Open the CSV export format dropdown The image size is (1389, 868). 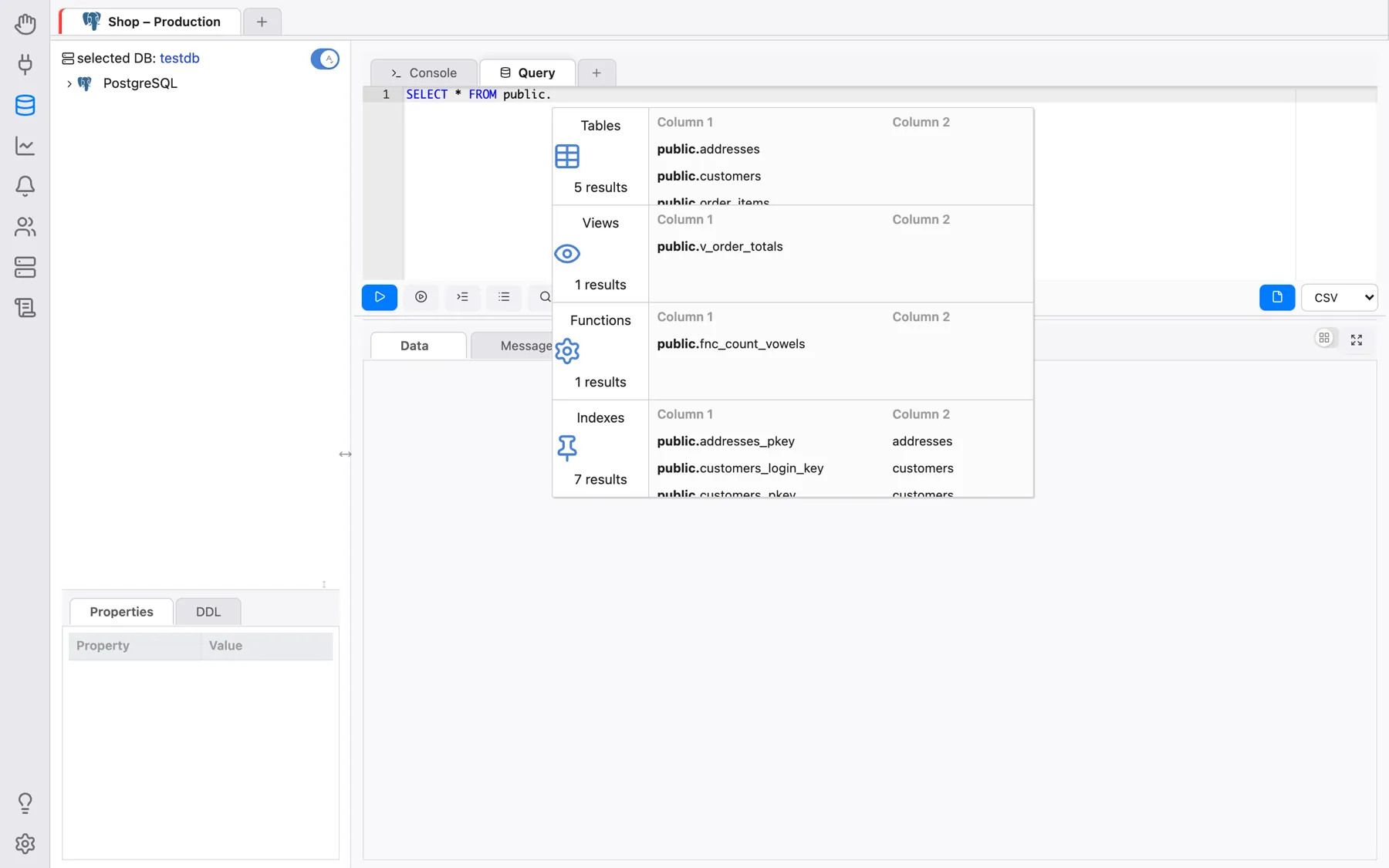click(x=1339, y=297)
